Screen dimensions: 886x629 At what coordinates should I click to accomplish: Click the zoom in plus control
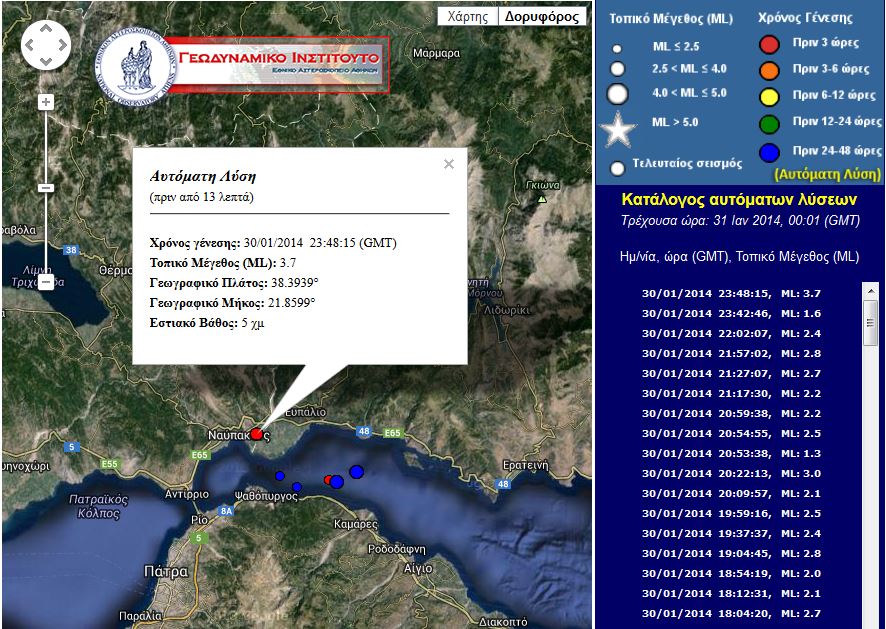(44, 101)
